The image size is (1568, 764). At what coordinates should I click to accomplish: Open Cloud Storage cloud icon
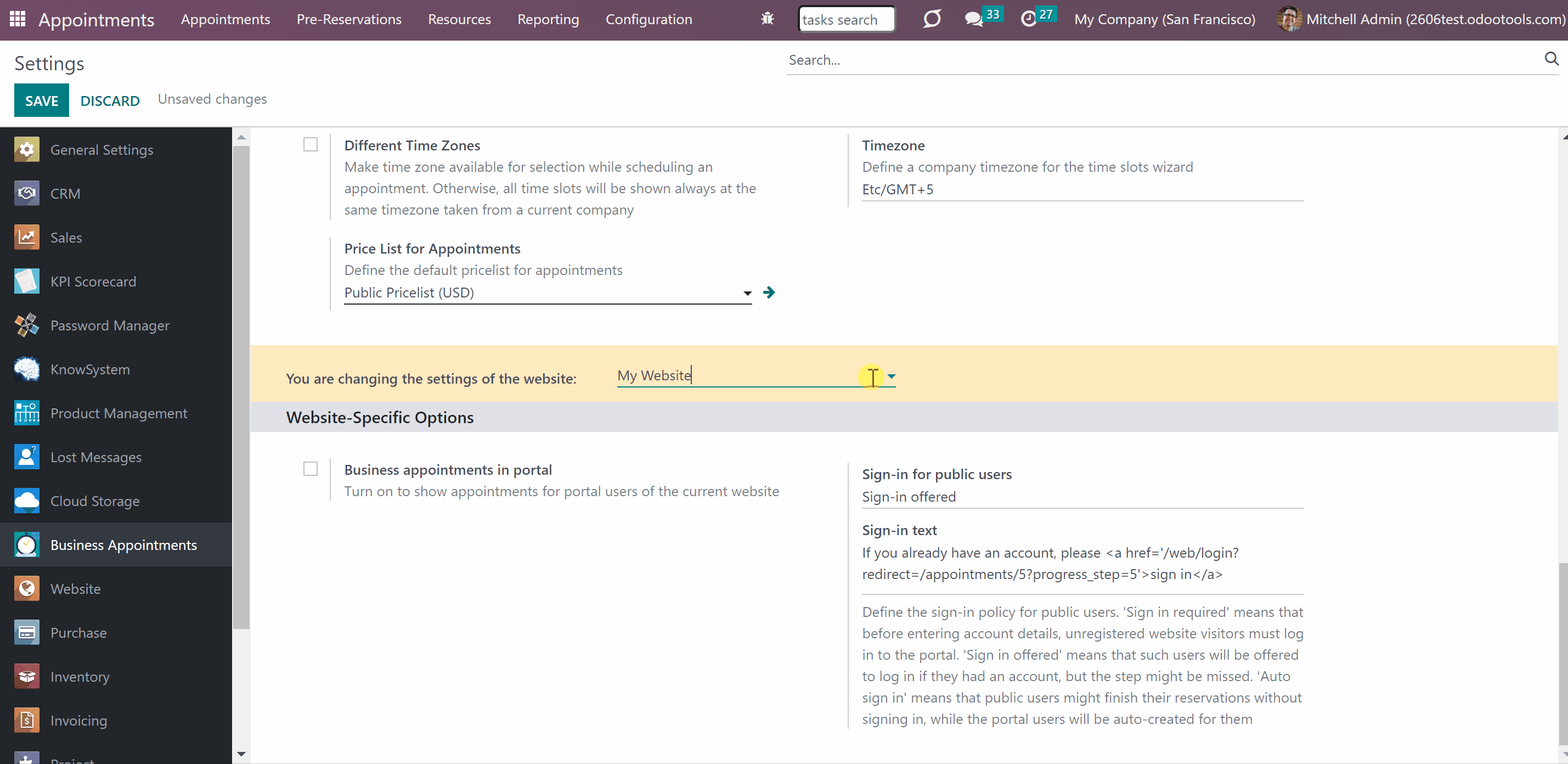click(x=27, y=501)
